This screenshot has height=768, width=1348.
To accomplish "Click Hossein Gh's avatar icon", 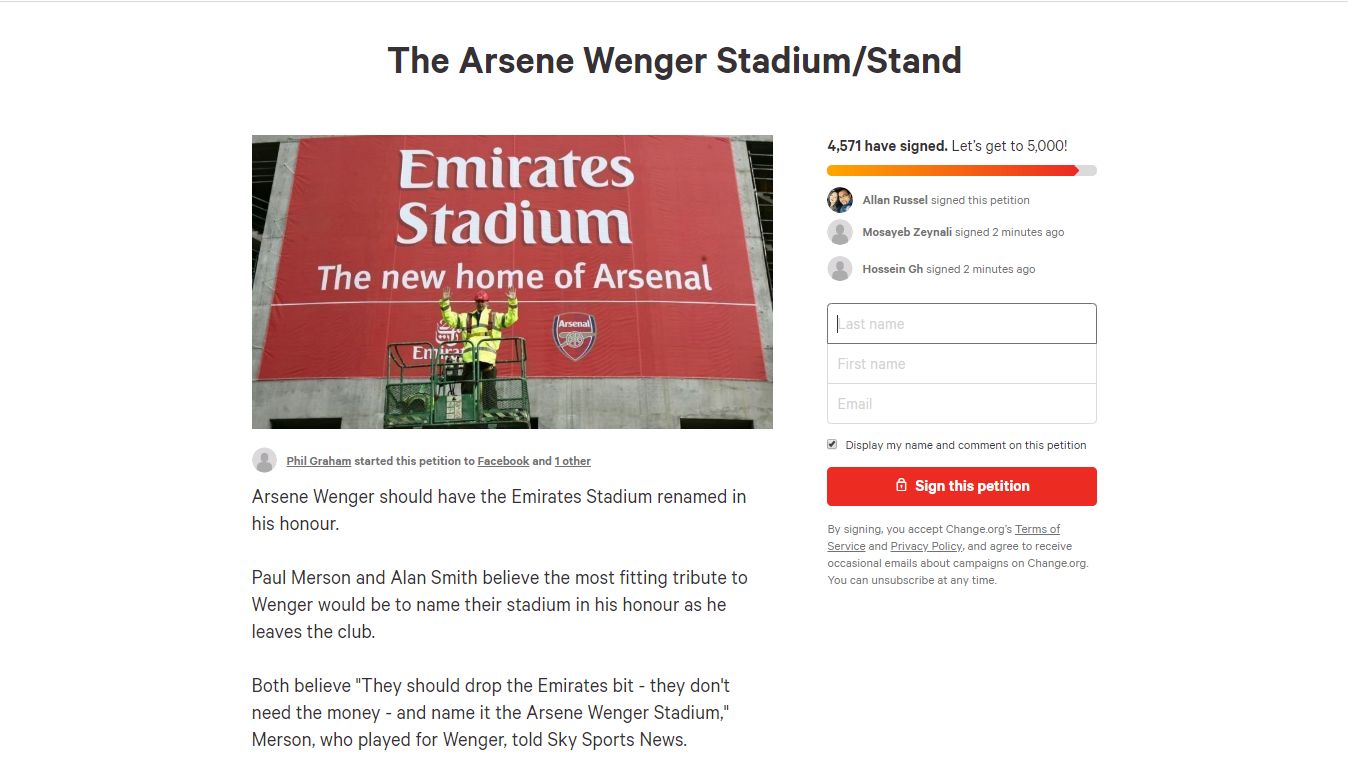I will 840,268.
